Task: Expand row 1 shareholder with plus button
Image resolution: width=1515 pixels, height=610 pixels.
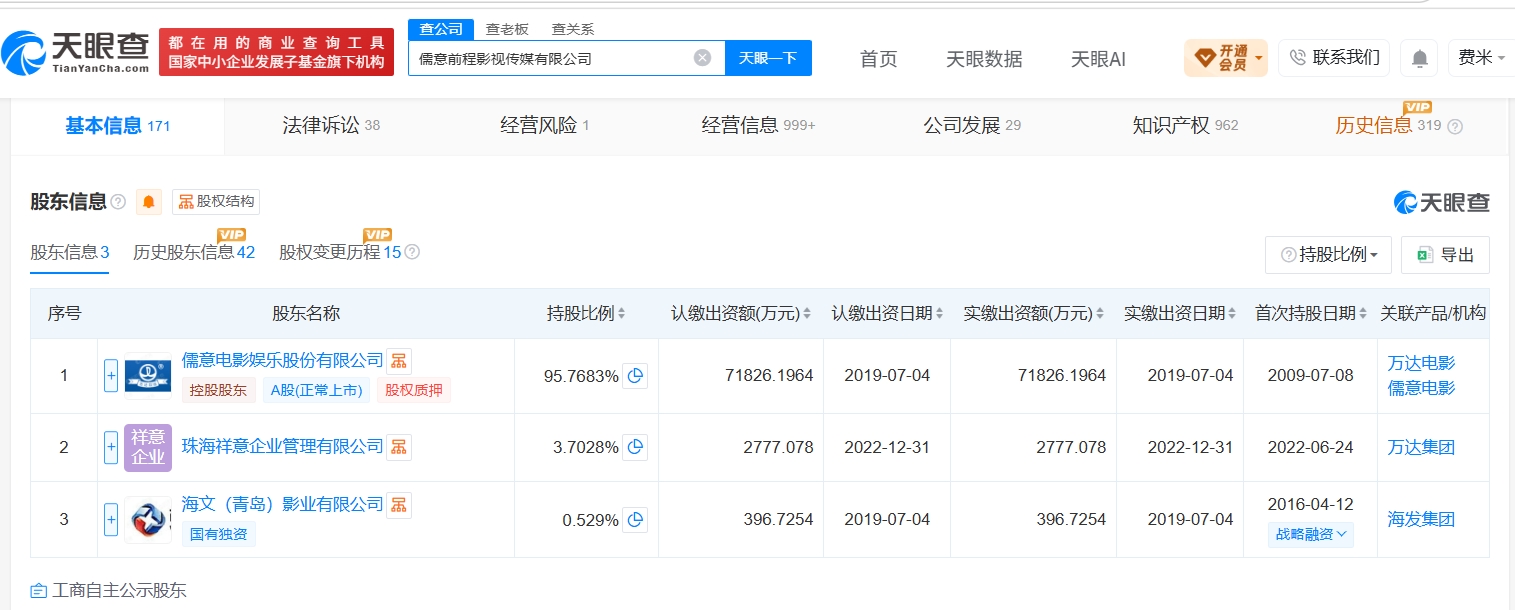Action: click(111, 376)
